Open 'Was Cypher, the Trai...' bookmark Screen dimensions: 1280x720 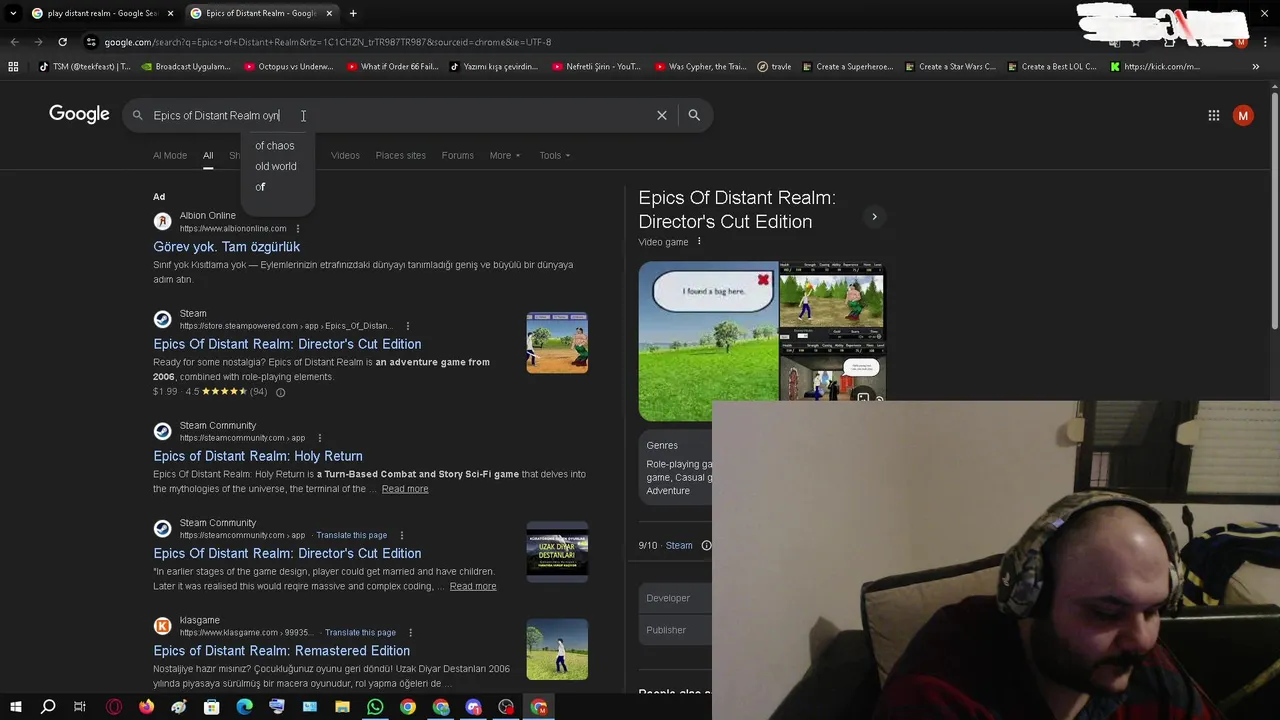[701, 67]
